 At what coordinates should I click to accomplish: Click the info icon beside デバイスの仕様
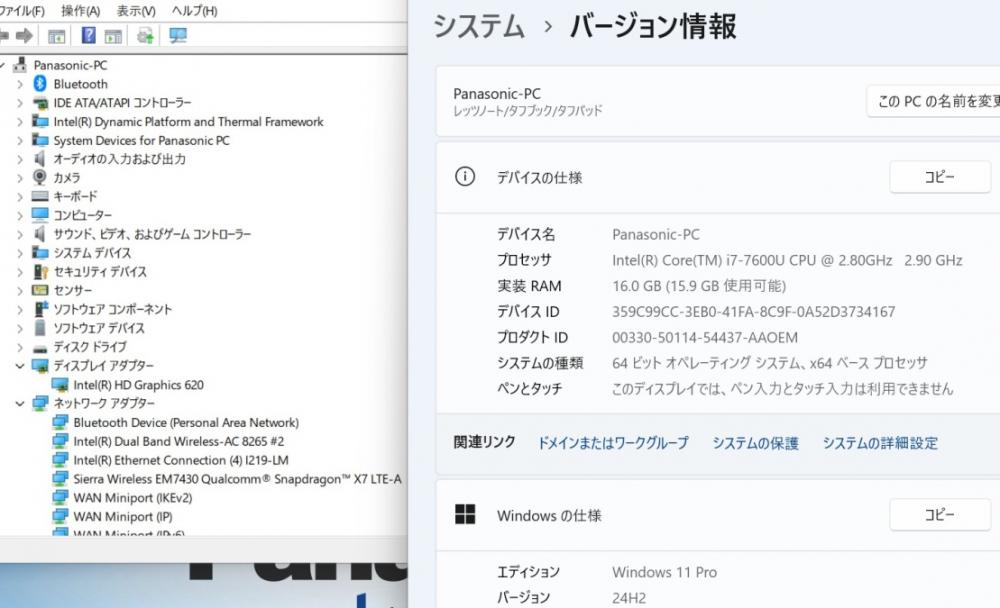click(465, 177)
